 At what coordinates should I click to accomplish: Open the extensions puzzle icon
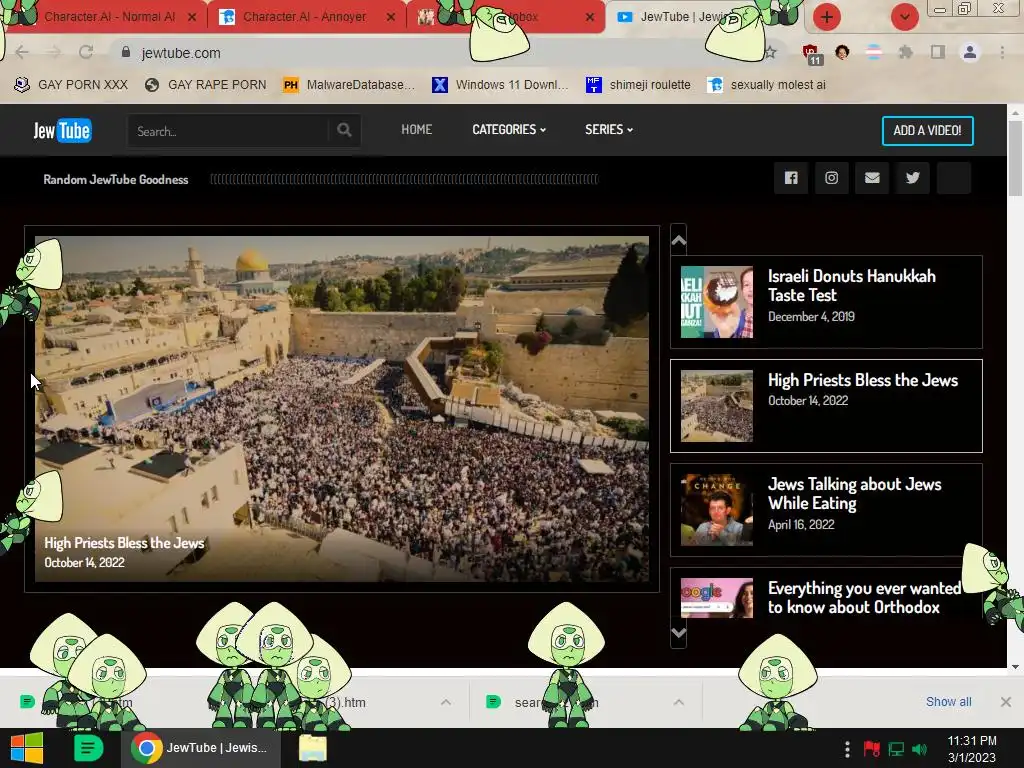[x=905, y=52]
